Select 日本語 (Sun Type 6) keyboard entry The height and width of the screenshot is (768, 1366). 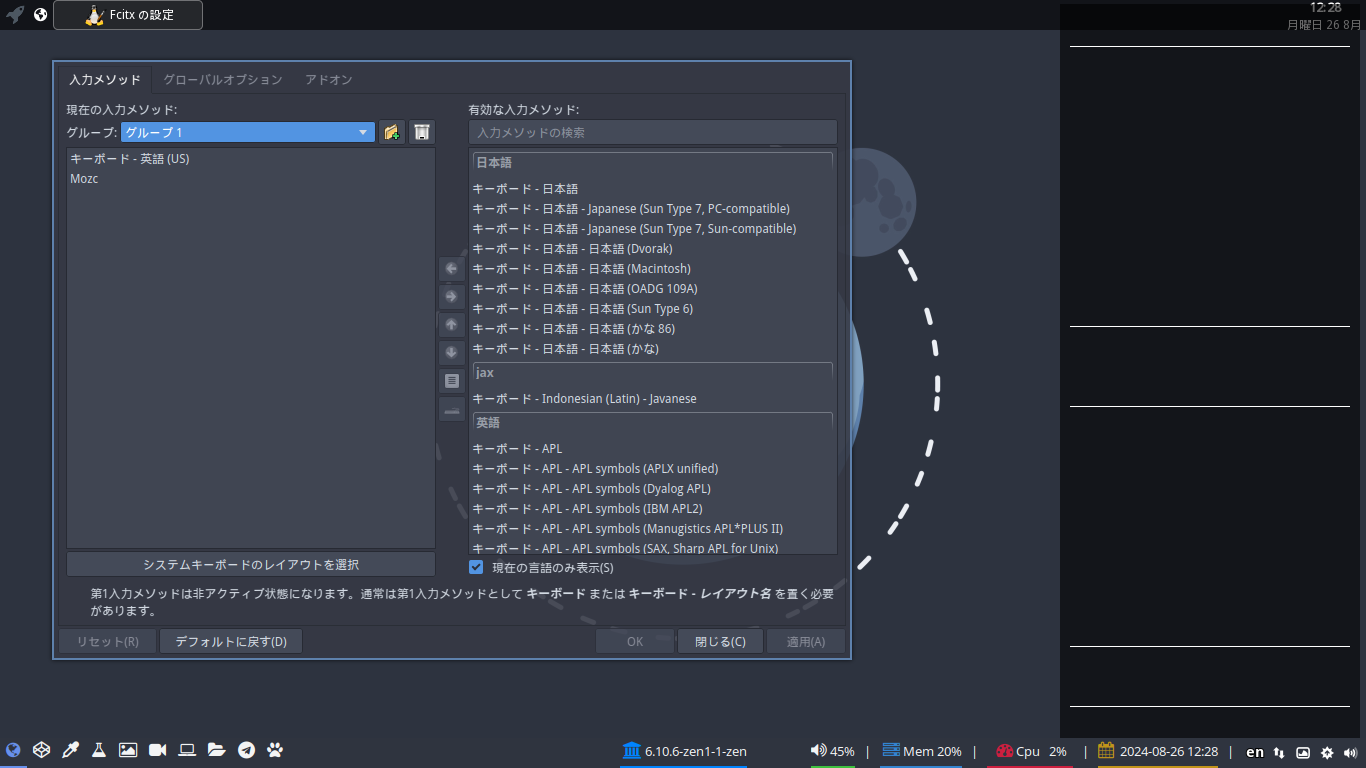point(652,308)
